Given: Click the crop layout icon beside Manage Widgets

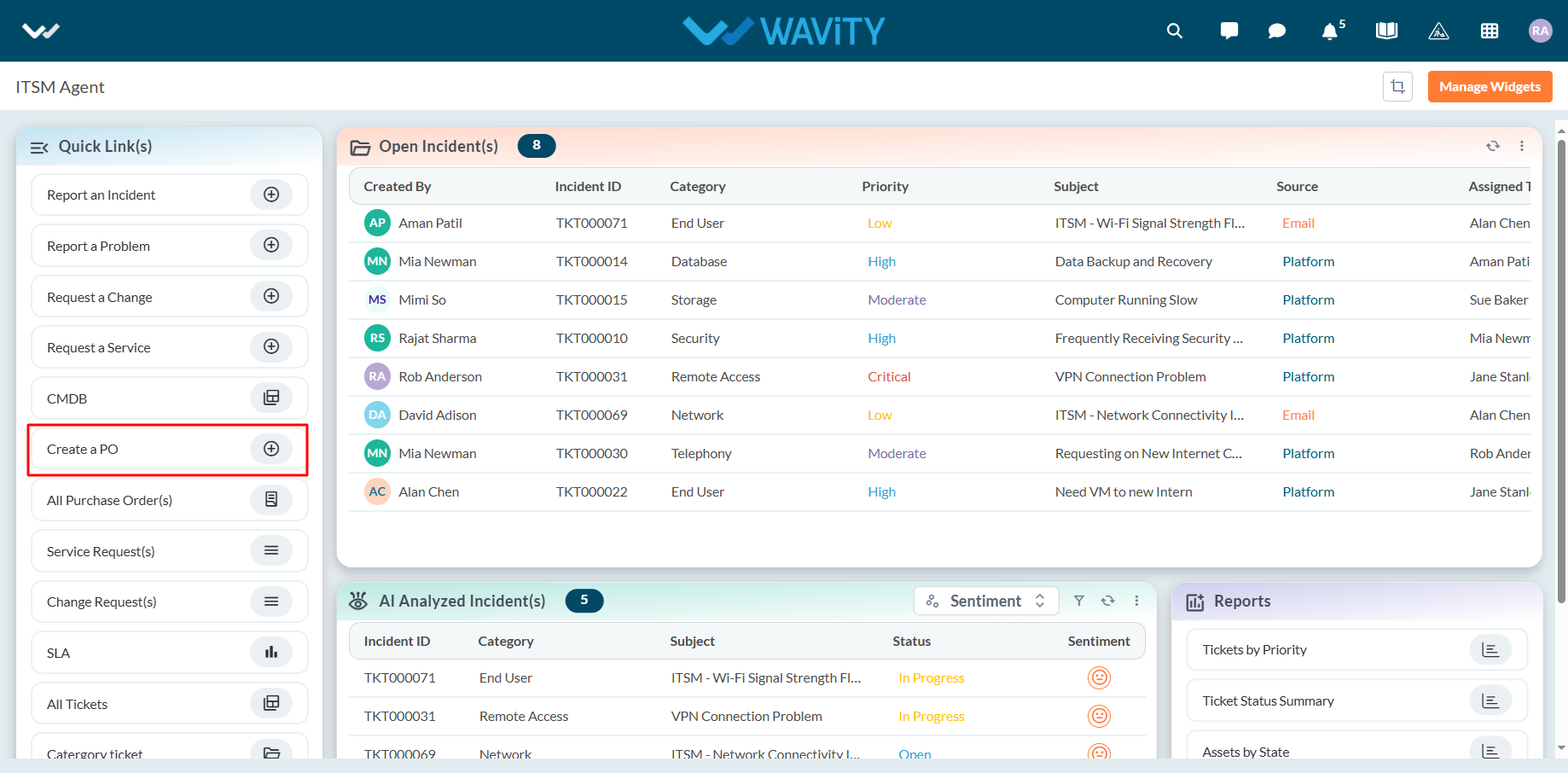Looking at the screenshot, I should point(1397,86).
